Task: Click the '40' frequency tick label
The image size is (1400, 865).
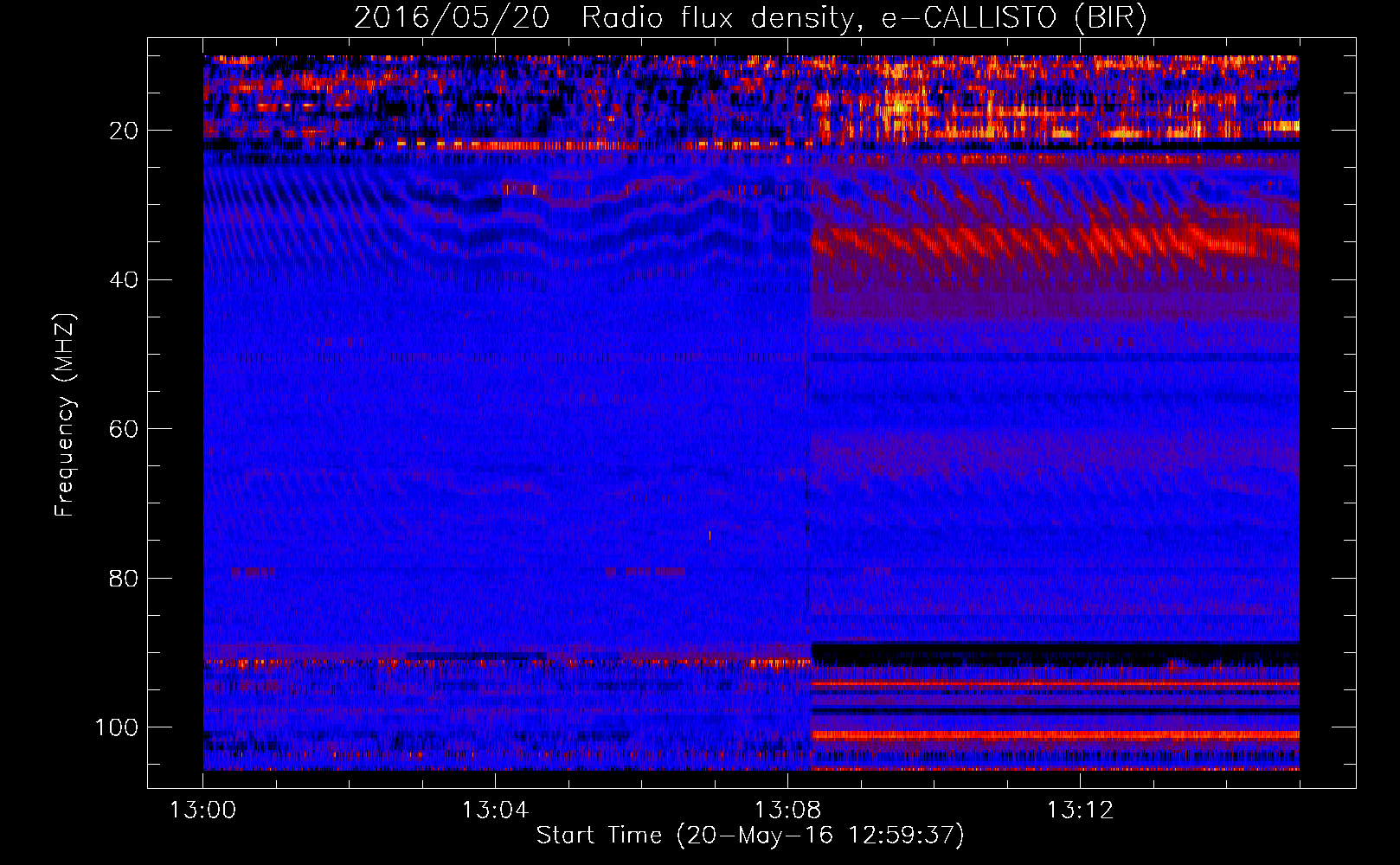Action: 124,279
